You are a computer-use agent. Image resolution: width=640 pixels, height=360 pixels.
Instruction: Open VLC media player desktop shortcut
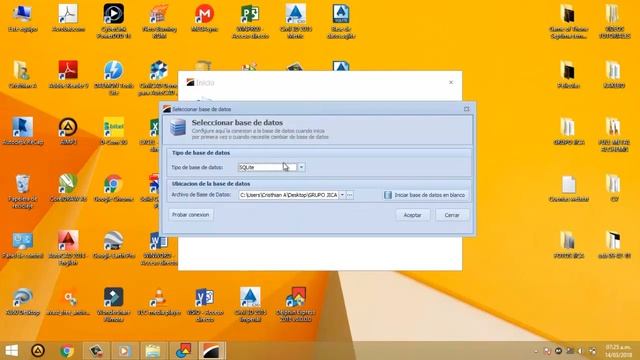click(159, 301)
